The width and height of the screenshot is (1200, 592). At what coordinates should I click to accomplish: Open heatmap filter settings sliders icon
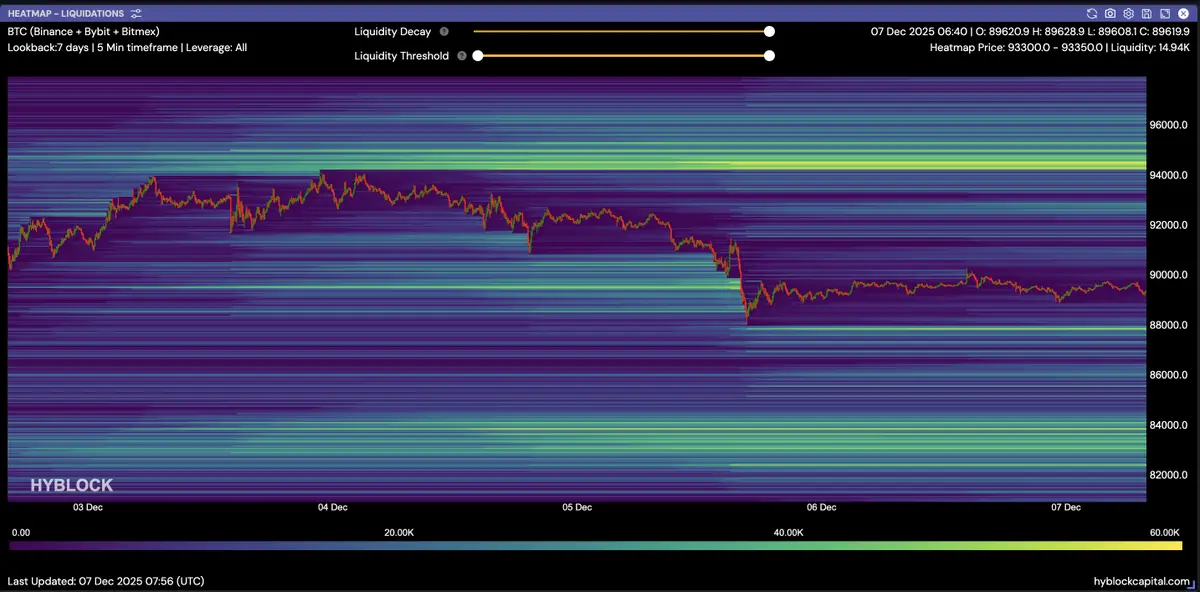pyautogui.click(x=137, y=14)
